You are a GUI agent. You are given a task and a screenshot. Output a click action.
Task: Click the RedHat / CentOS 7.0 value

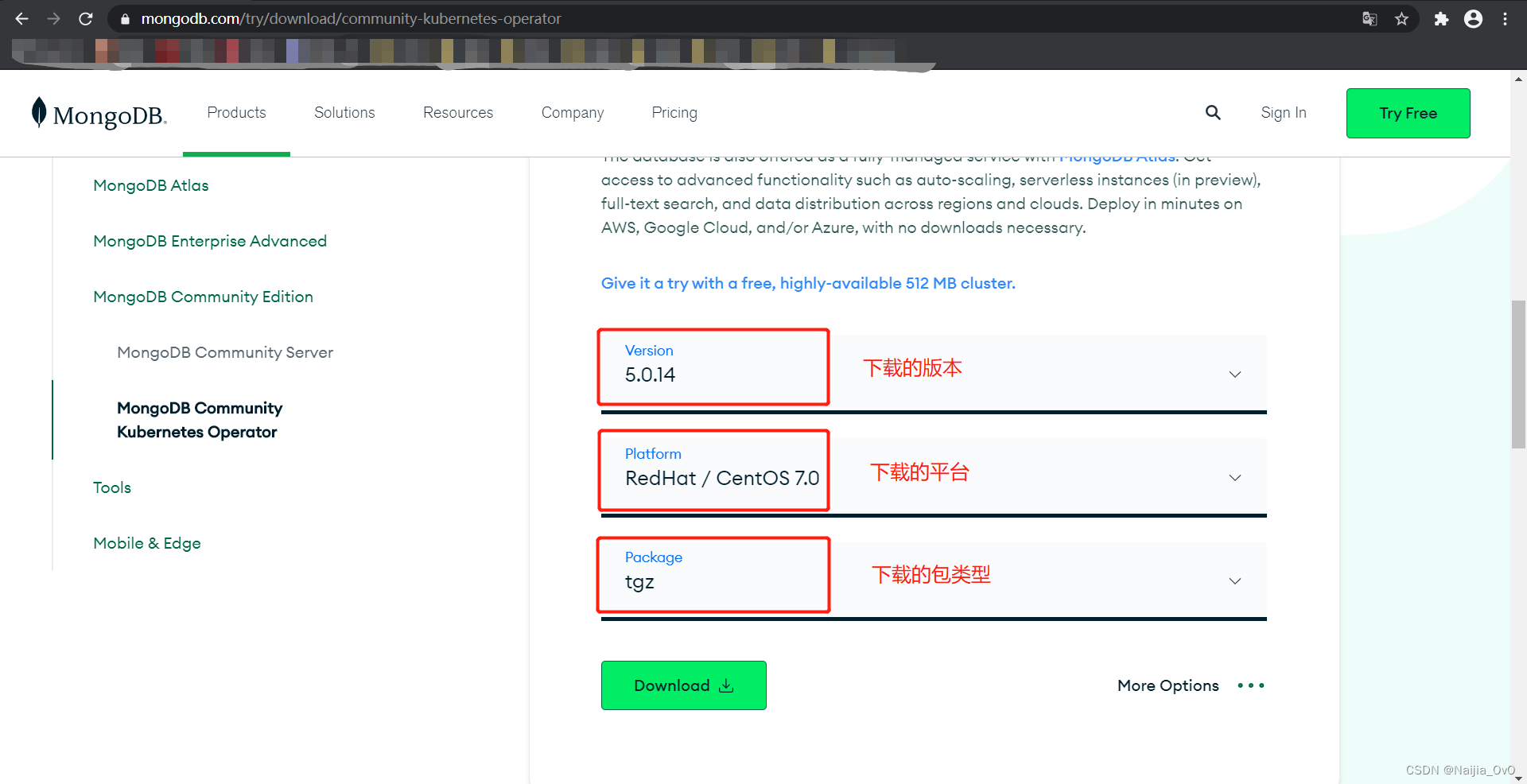(x=722, y=478)
